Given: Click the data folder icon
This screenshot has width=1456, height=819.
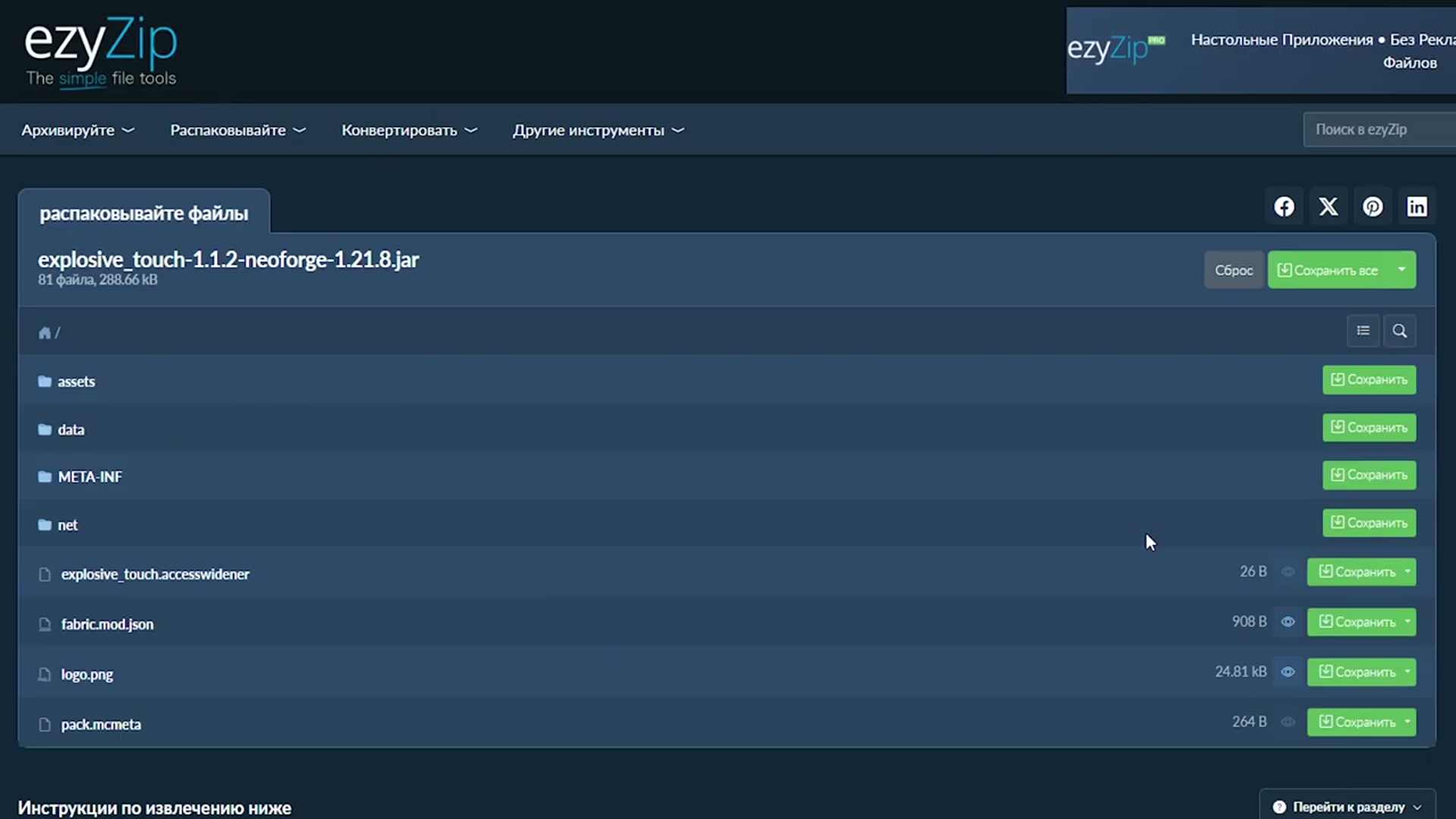Looking at the screenshot, I should [x=45, y=429].
